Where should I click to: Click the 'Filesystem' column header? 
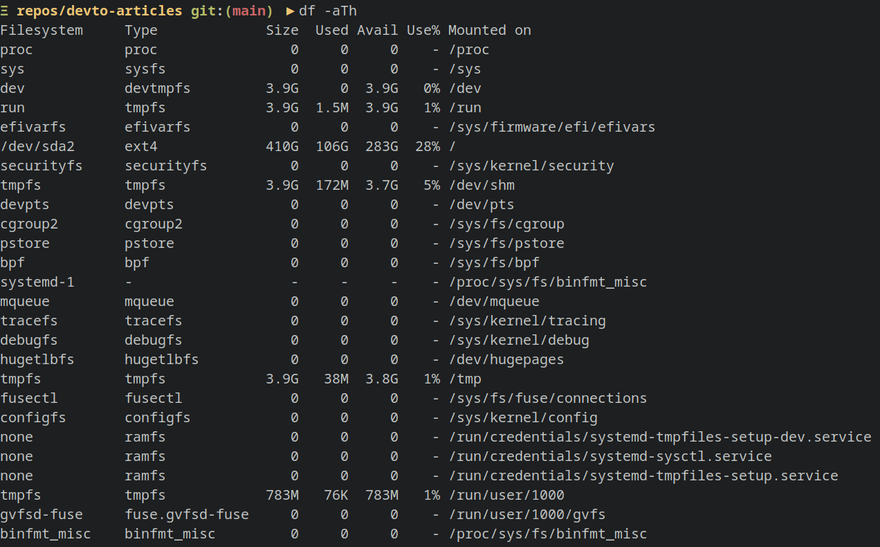pyautogui.click(x=41, y=30)
